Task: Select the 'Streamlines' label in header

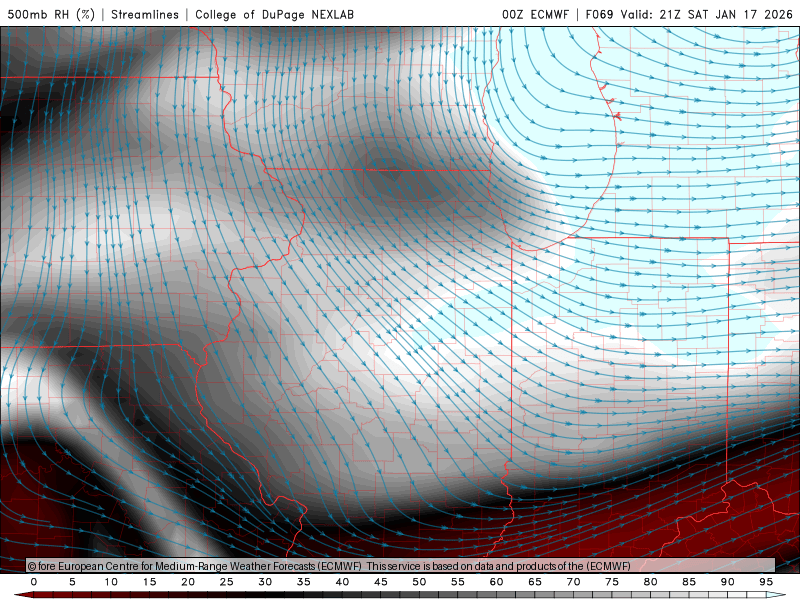Action: click(x=145, y=14)
